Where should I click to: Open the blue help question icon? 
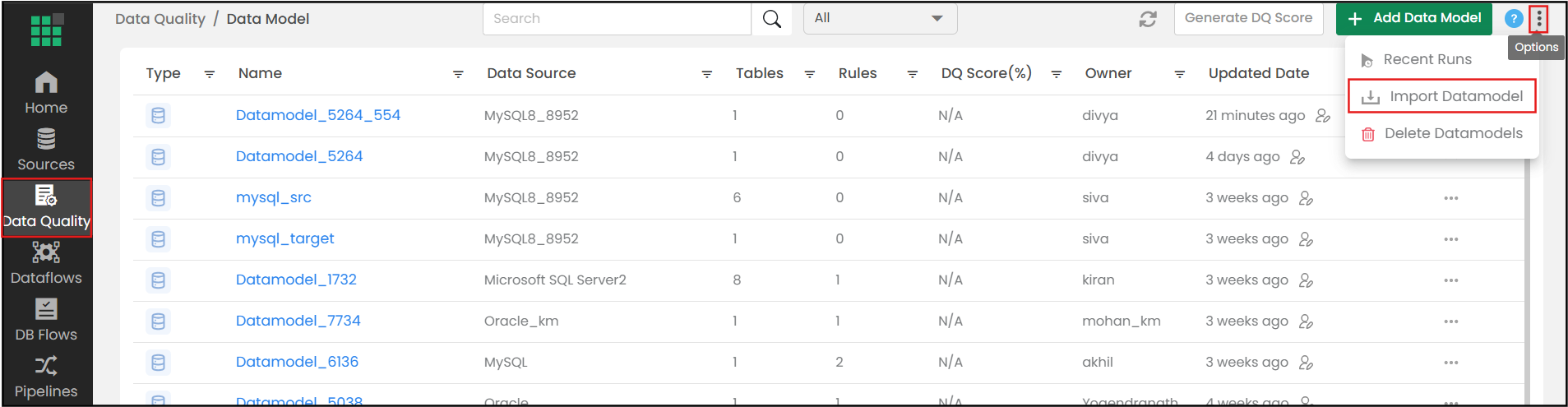1513,19
